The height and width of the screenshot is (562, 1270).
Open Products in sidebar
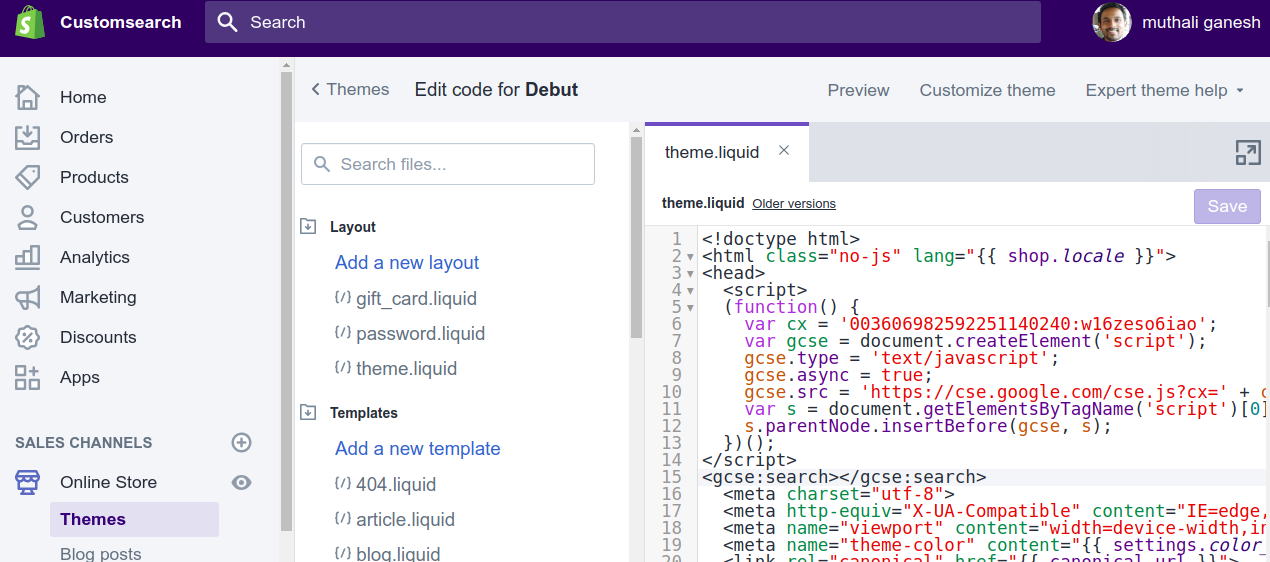coord(94,177)
